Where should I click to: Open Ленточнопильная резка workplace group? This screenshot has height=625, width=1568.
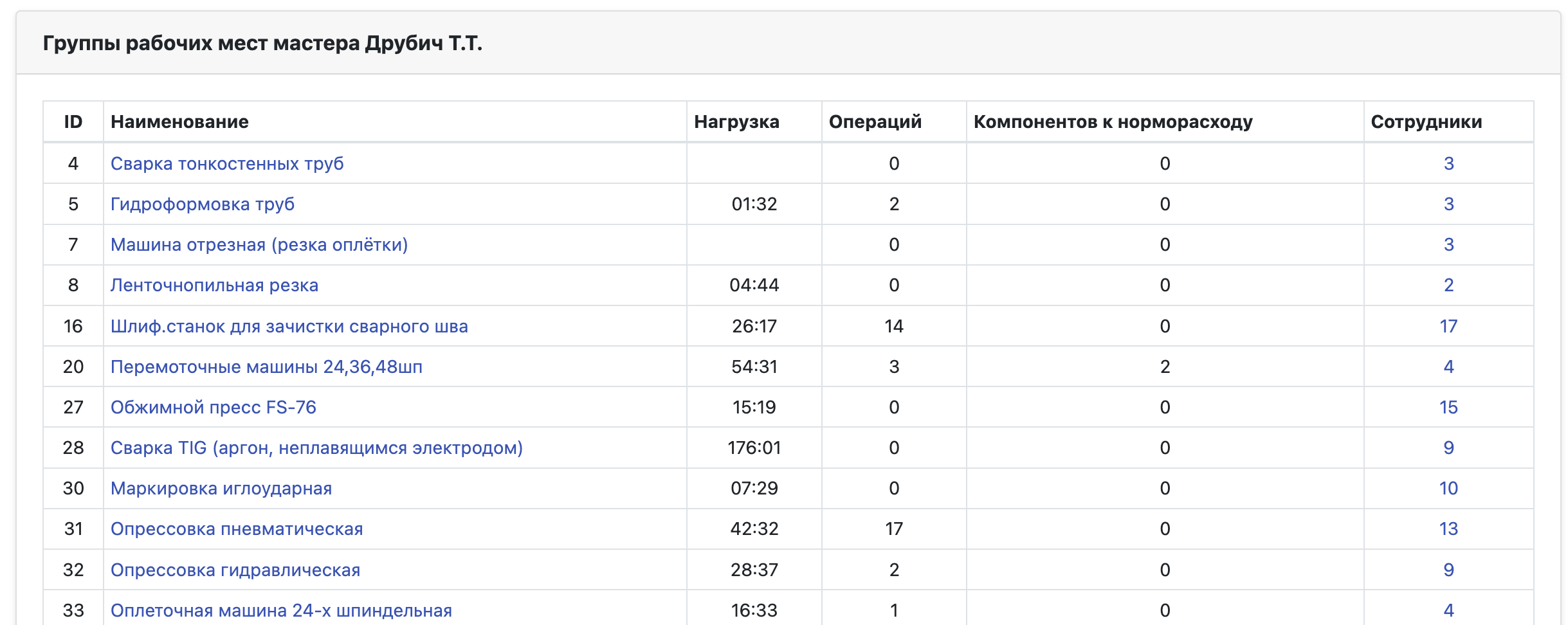[214, 285]
